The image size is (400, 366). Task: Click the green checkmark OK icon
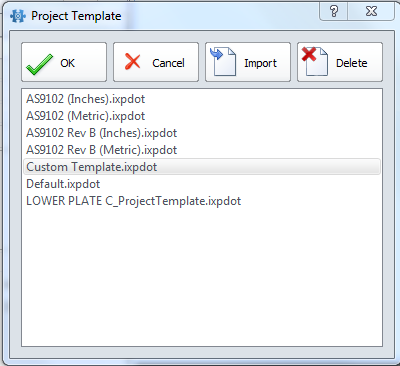[39, 64]
